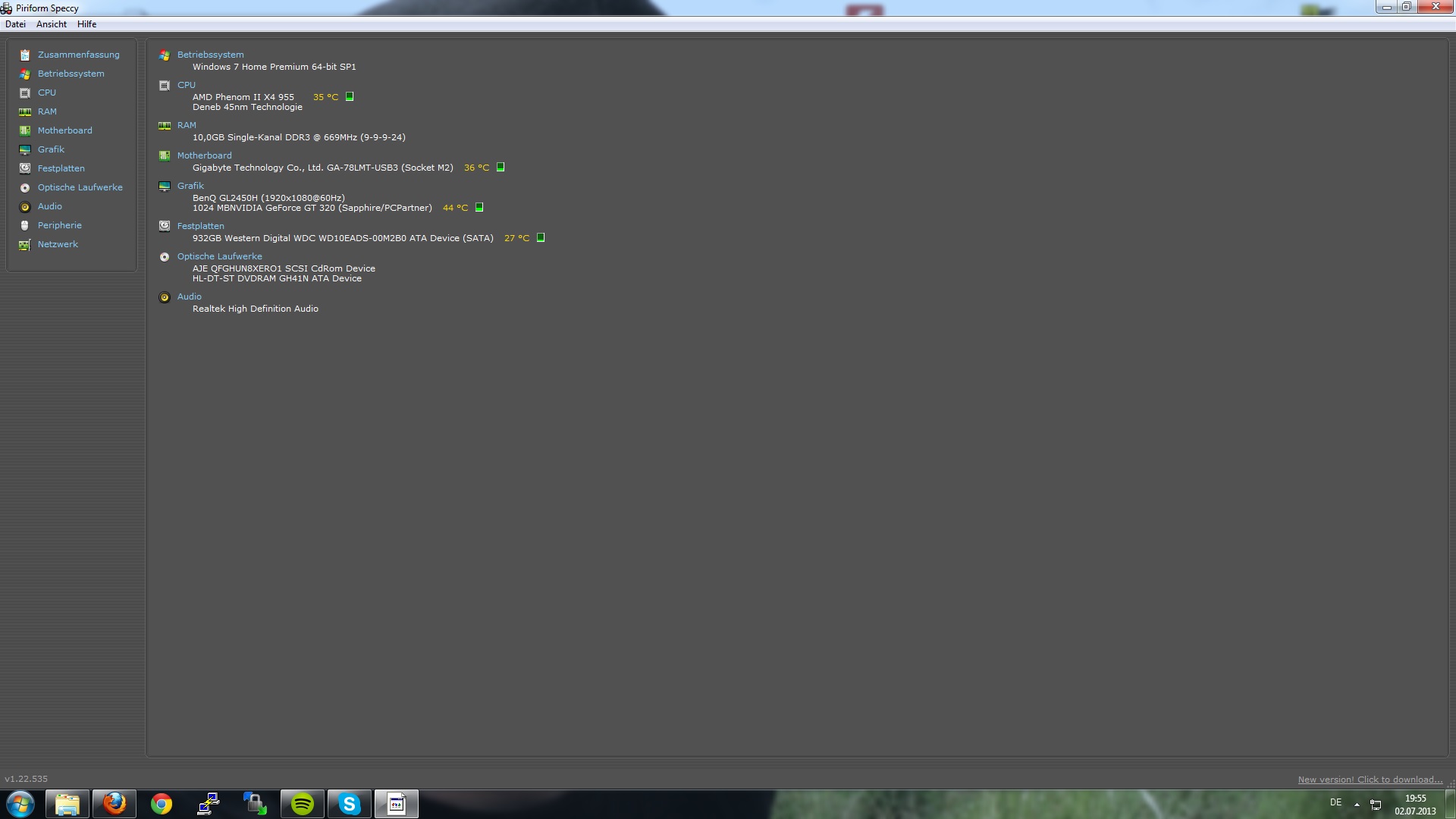Click version label v1.22.535
This screenshot has height=819, width=1456.
tap(27, 779)
